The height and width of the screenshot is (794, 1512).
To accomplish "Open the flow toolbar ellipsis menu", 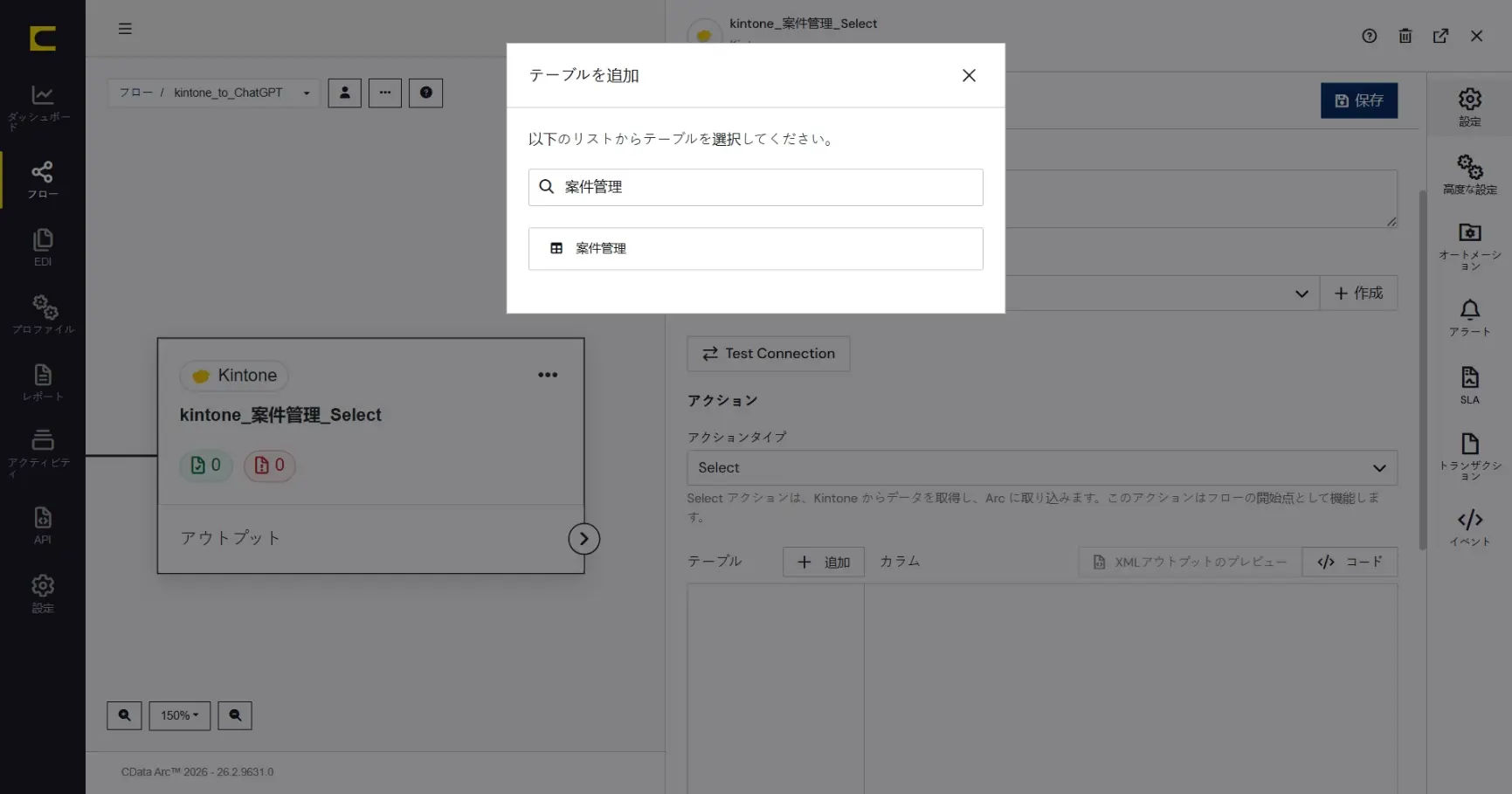I will [x=385, y=93].
